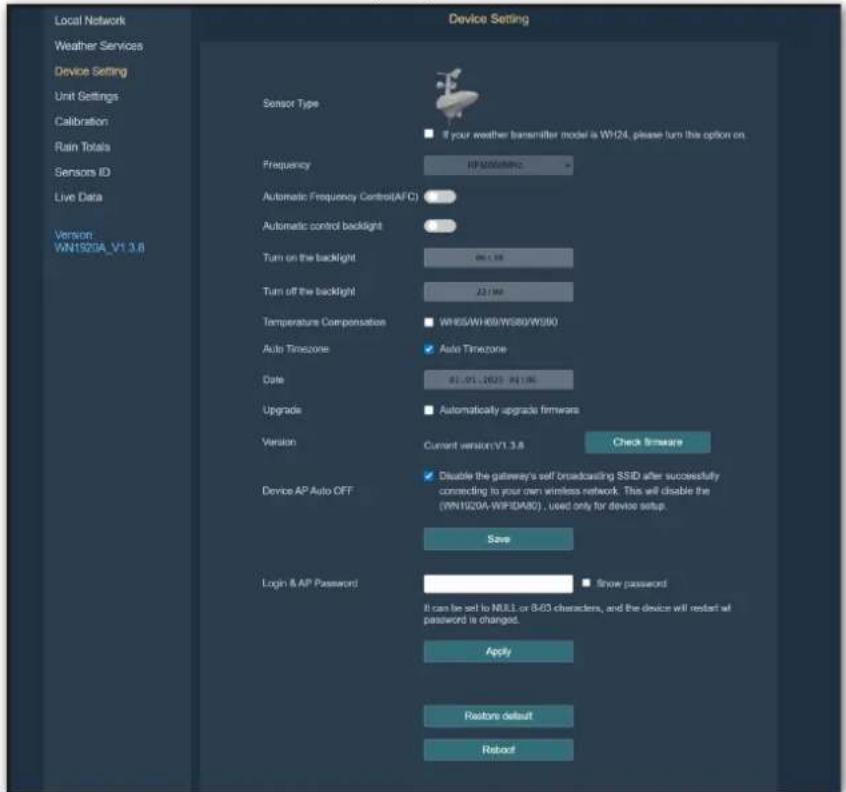This screenshot has width=846, height=792.
Task: Click the Device AP Auto OFF label
Action: 307,491
